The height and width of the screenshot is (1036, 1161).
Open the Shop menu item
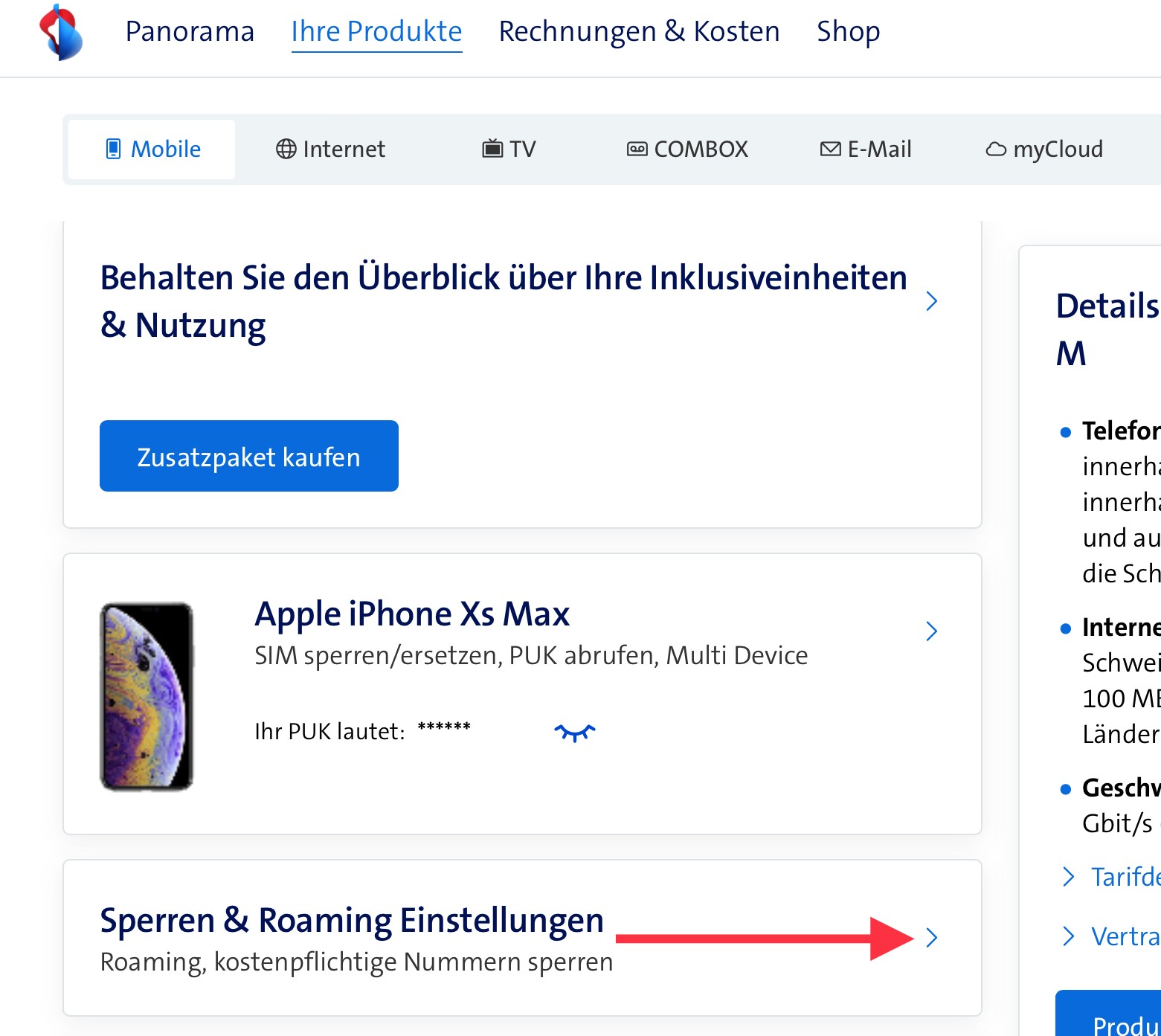click(x=848, y=32)
